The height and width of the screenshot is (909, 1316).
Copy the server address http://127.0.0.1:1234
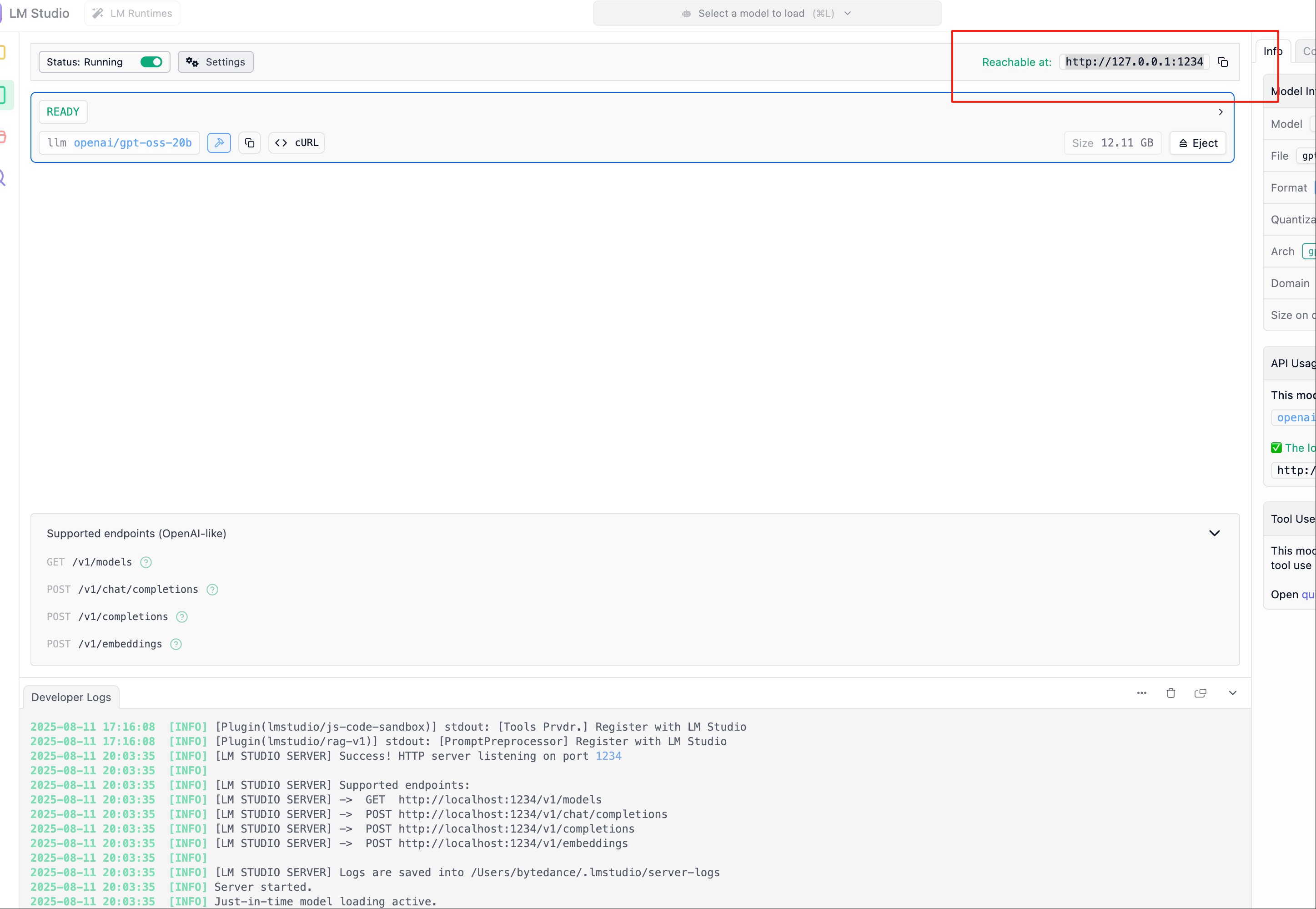(1222, 62)
